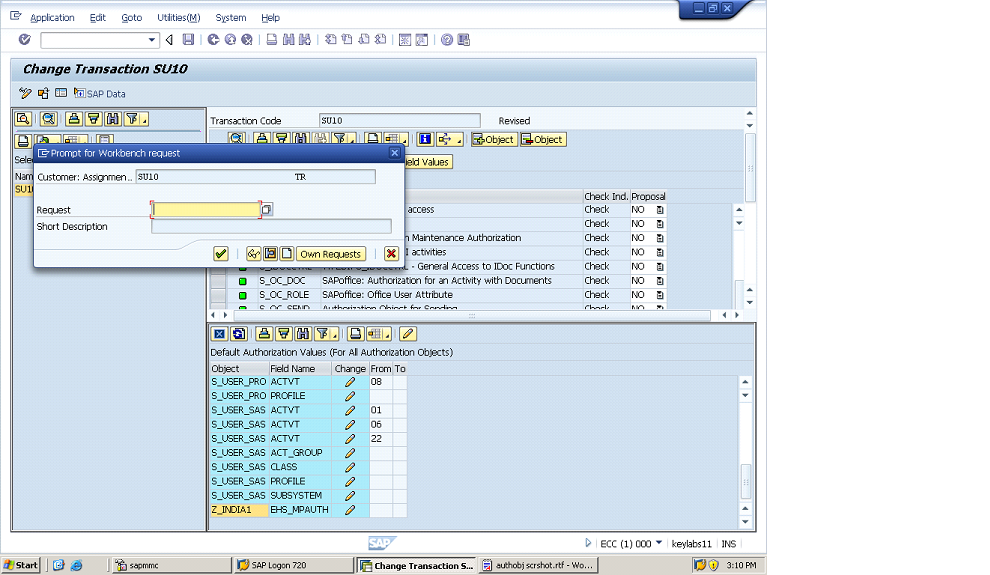The image size is (990, 575).
Task: Open the Edit menu
Action: (x=97, y=18)
